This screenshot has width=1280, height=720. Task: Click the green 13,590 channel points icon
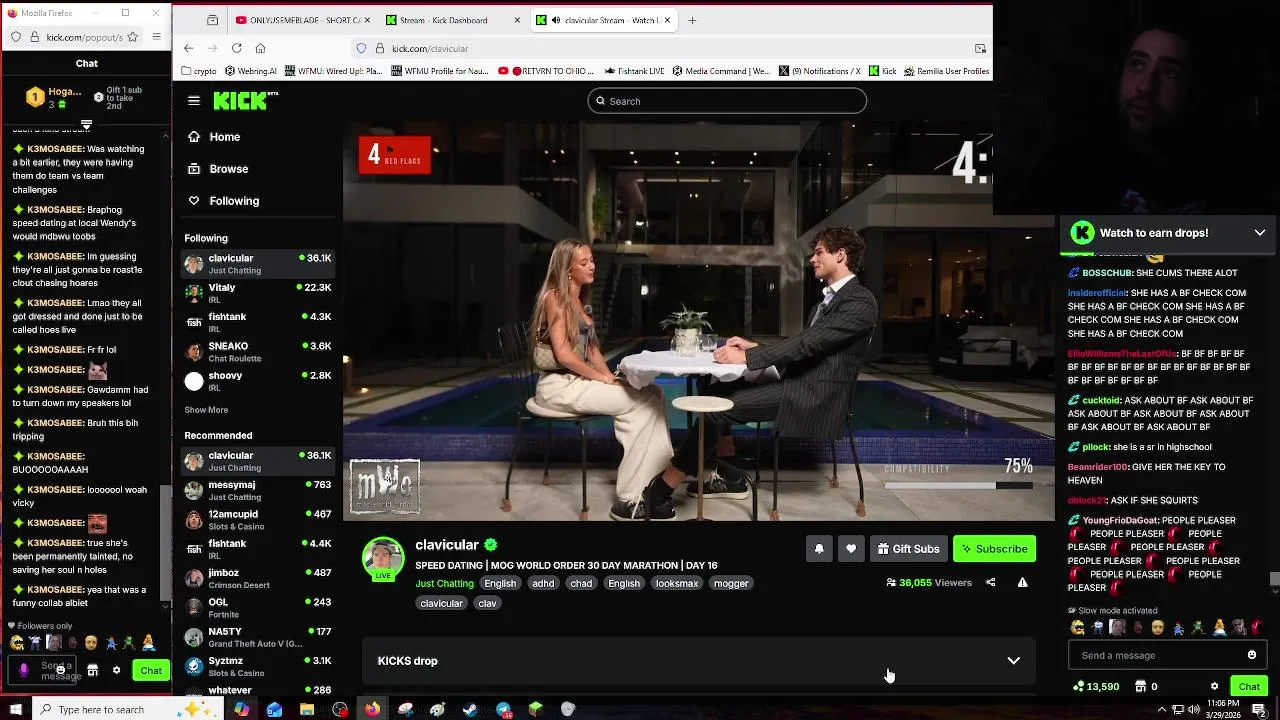(1078, 686)
